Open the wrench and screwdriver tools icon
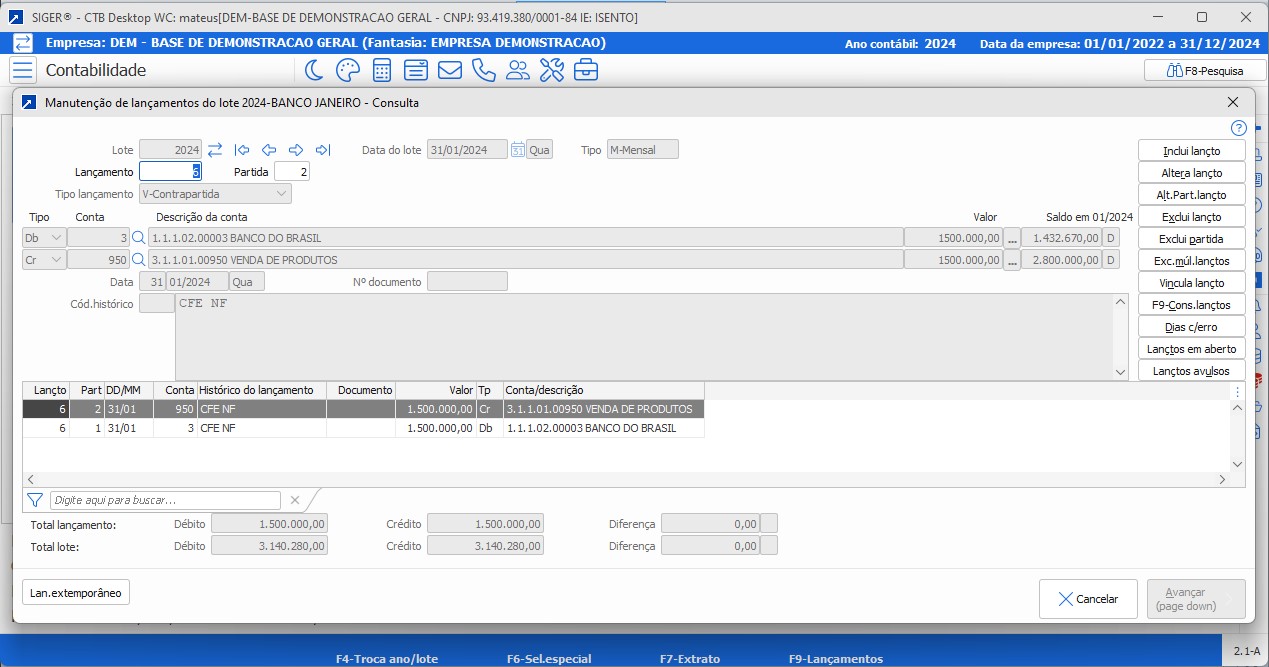Image resolution: width=1269 pixels, height=667 pixels. tap(552, 70)
